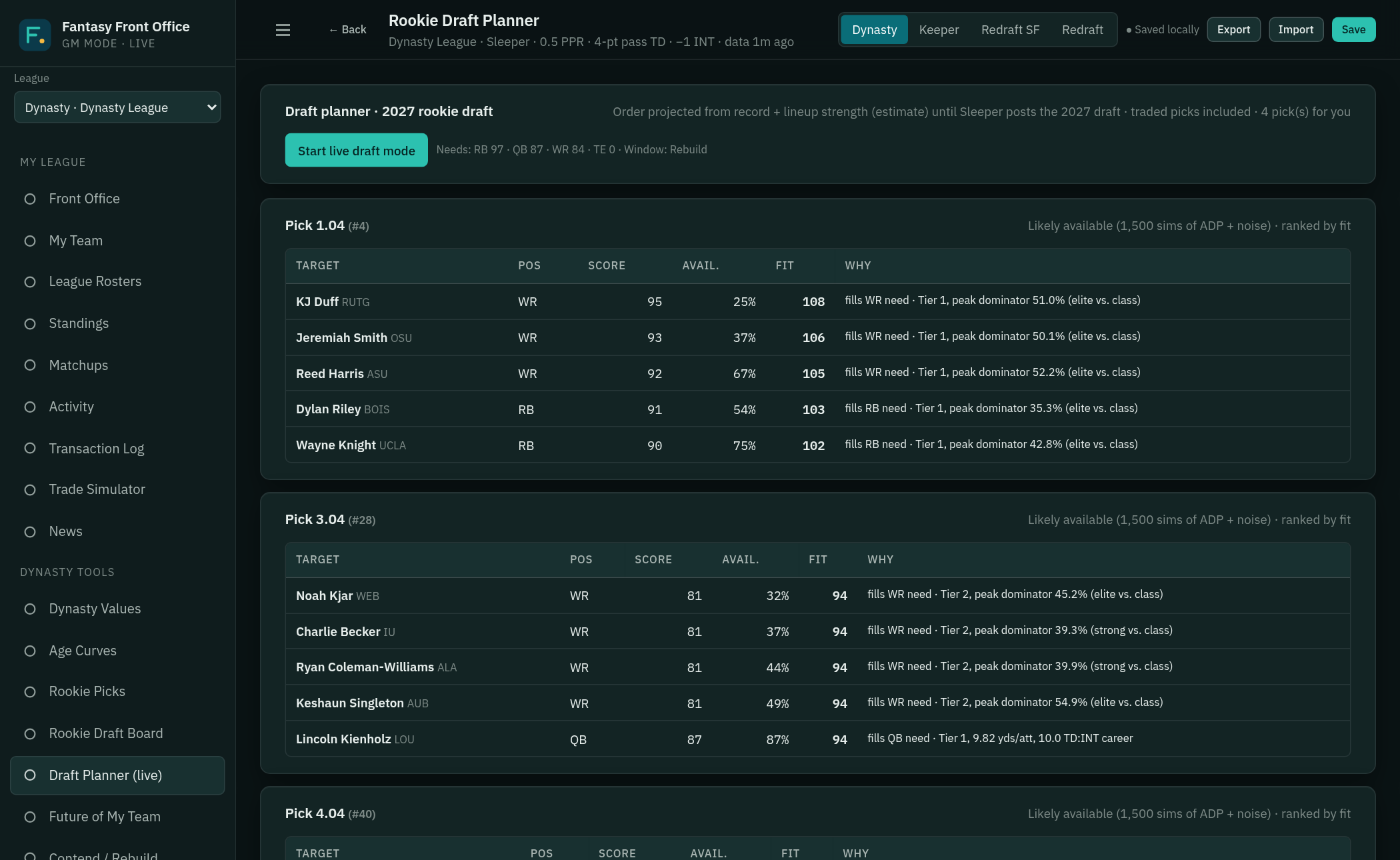Click the Saved locally status text

click(x=1162, y=30)
